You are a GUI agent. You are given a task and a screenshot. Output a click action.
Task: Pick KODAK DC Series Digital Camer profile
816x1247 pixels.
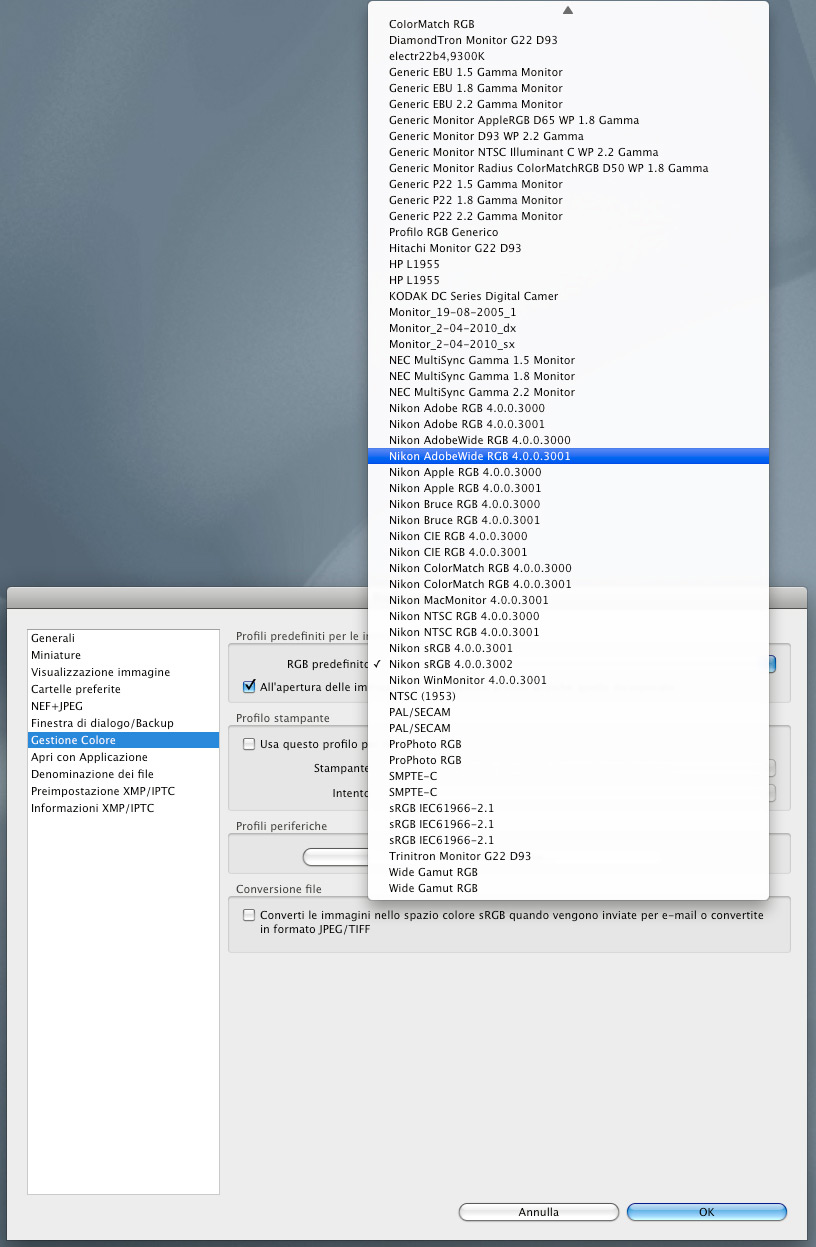[x=568, y=296]
